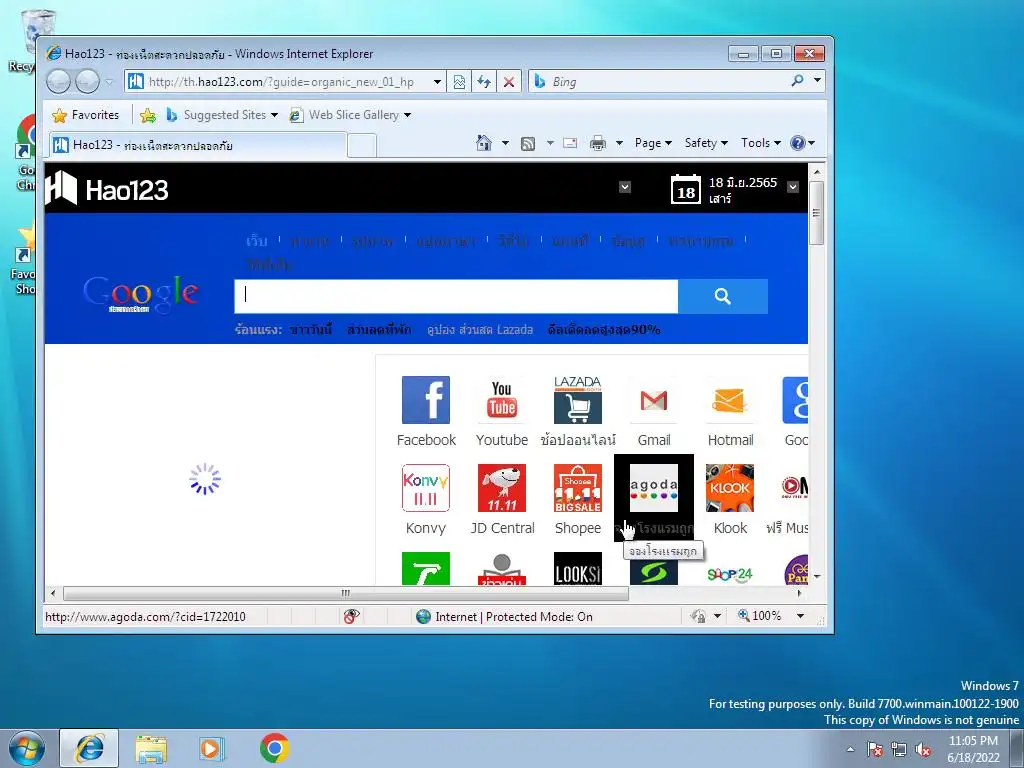1024x768 pixels.
Task: Open the Shopee big sale icon
Action: 577,488
